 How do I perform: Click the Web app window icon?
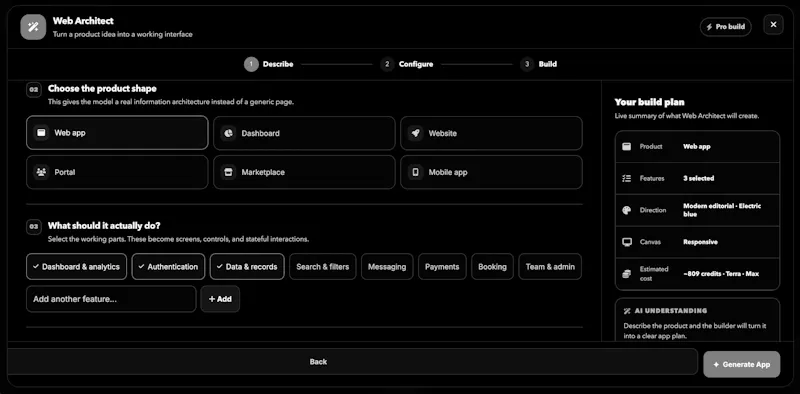[41, 133]
